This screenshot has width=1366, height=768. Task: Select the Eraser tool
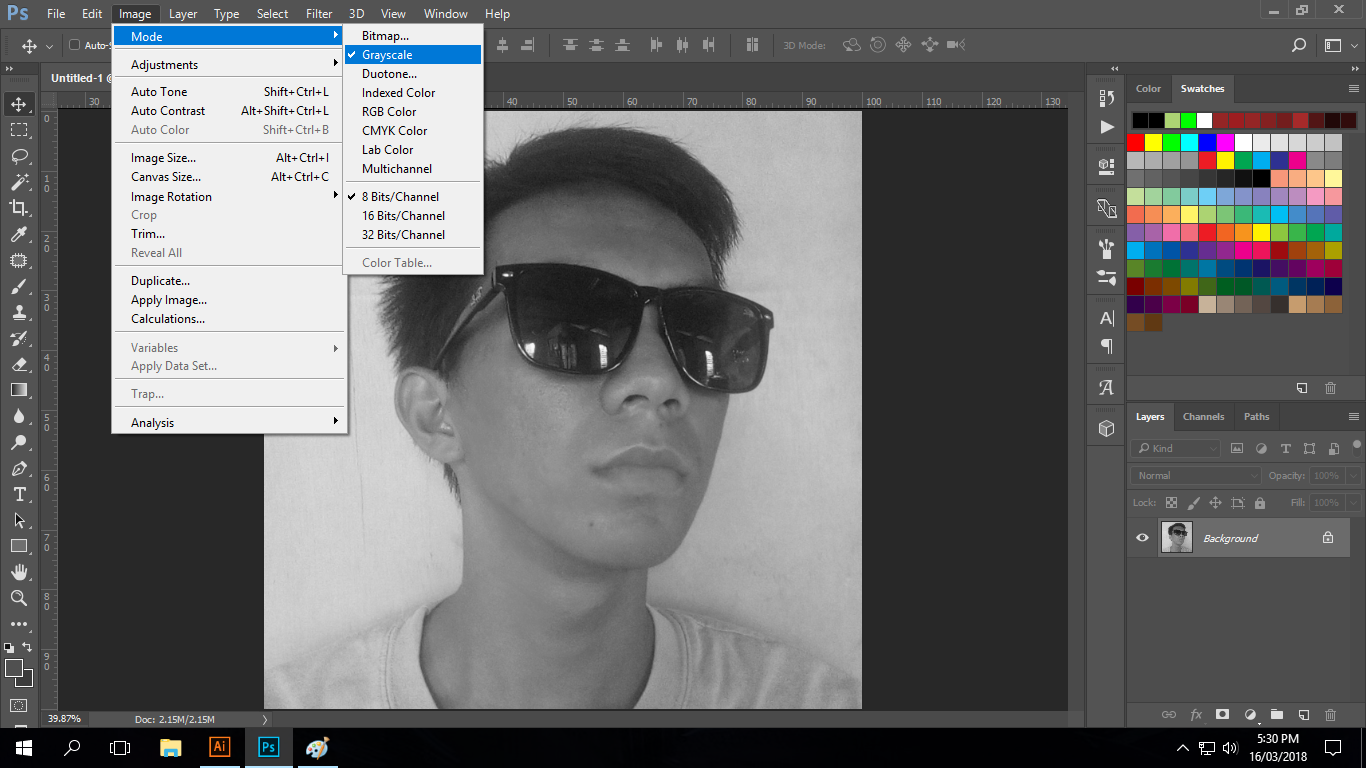tap(19, 364)
